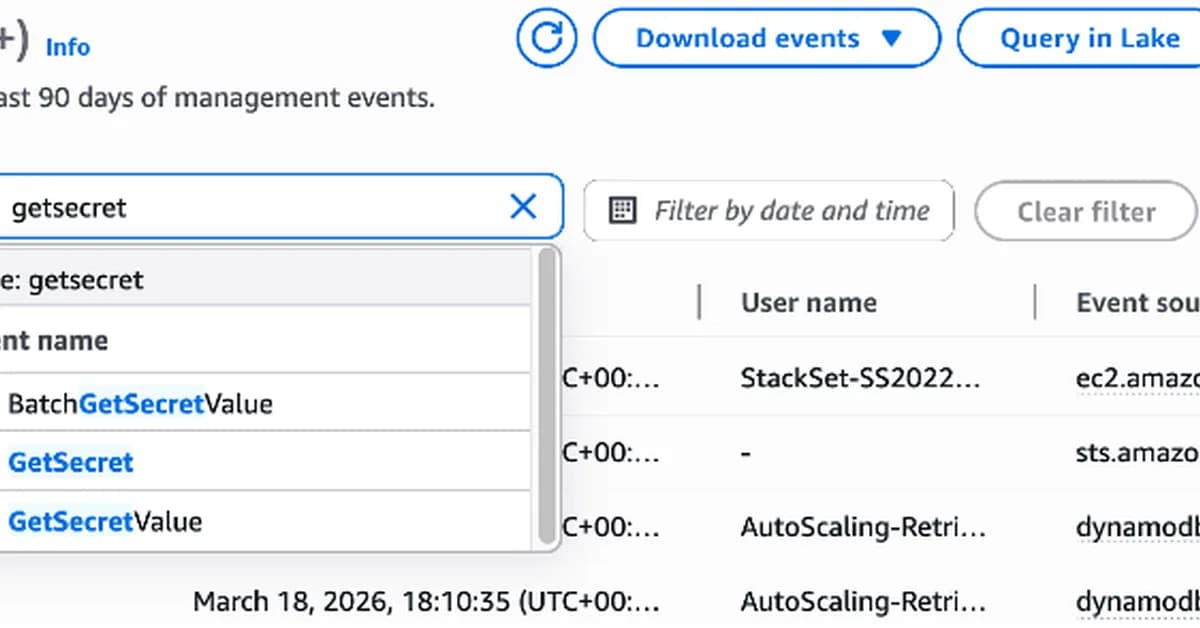Select the BatchGetSecretValue suggestion
The height and width of the screenshot is (628, 1200).
(140, 404)
